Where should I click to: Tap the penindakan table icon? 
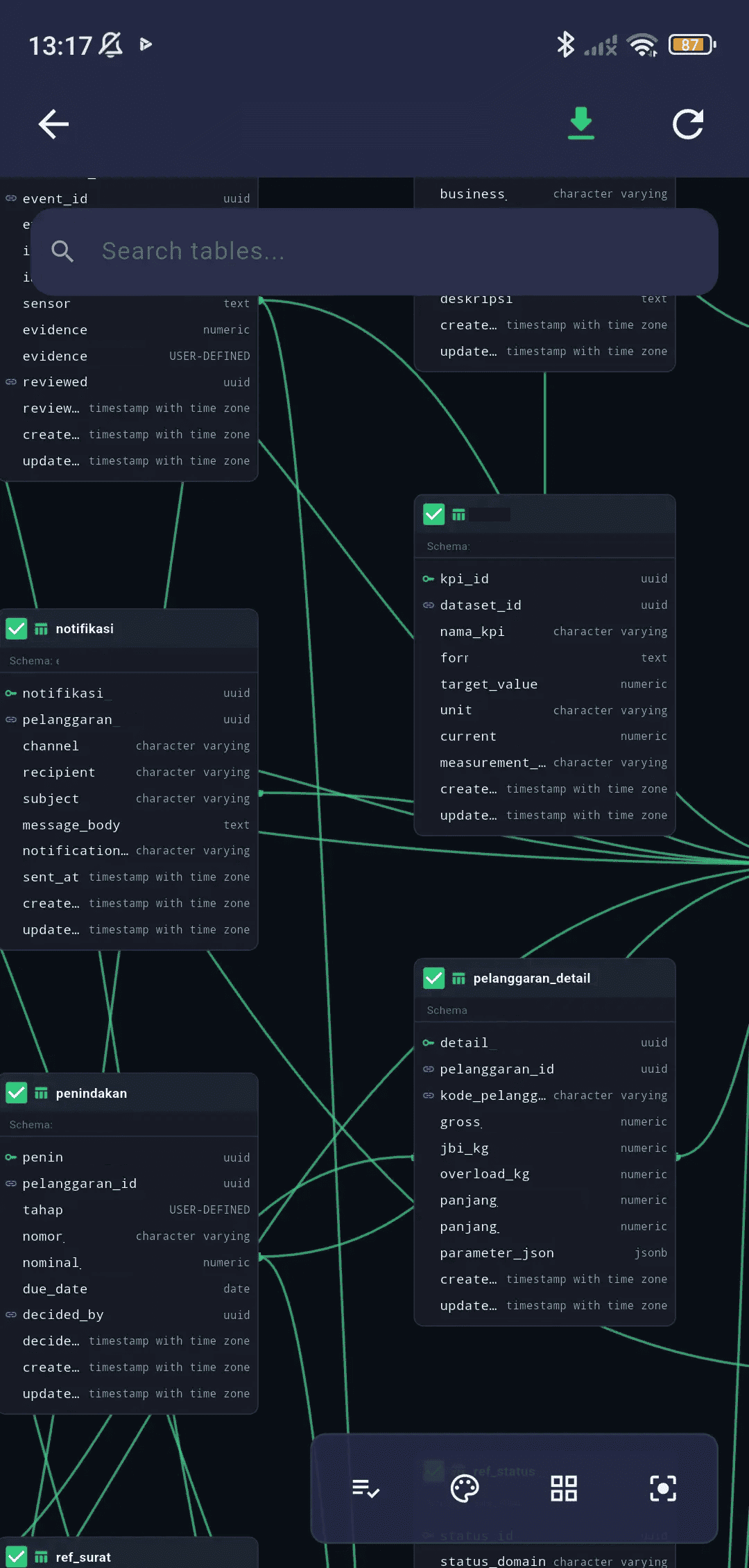pos(42,1094)
